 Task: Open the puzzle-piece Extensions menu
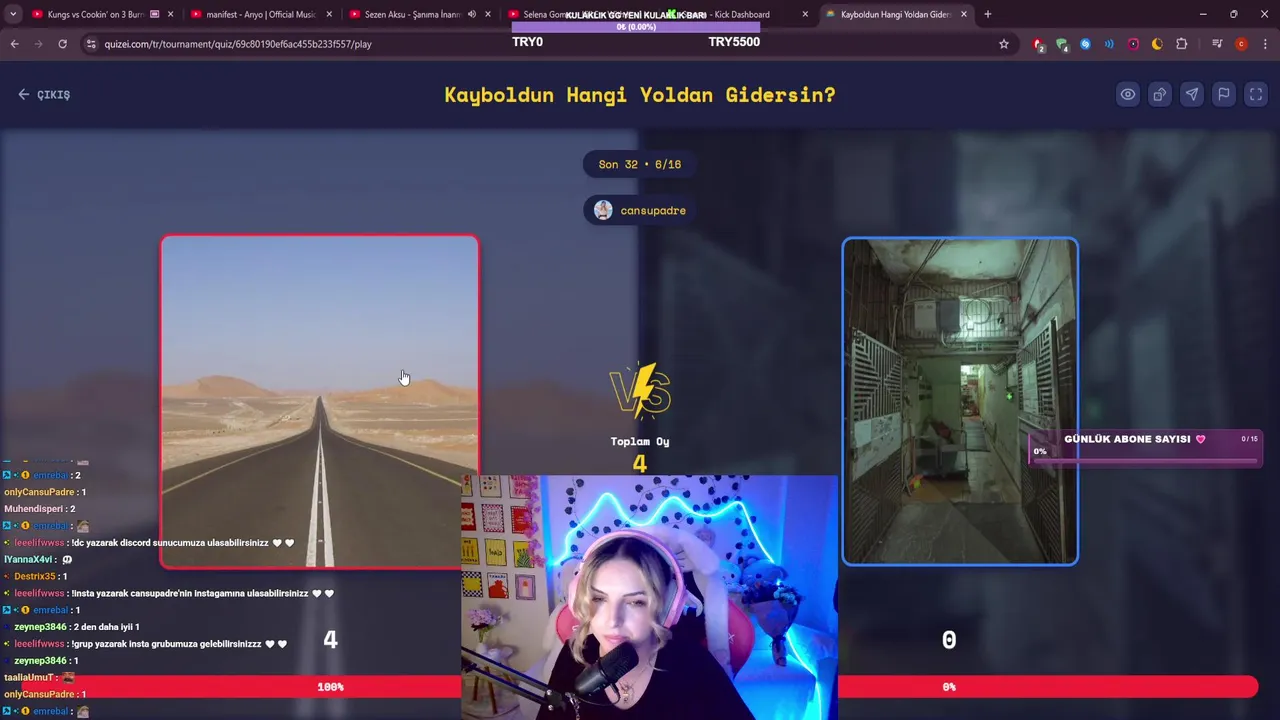point(1182,44)
